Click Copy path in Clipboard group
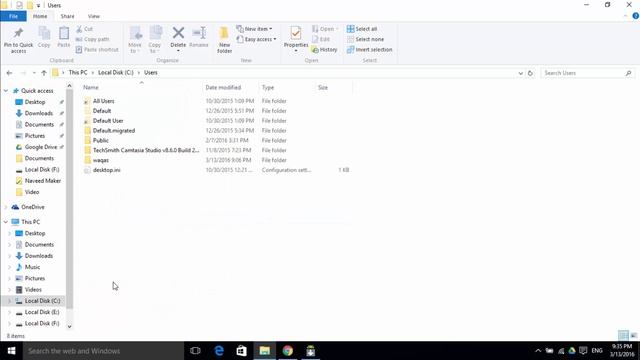640x360 pixels. 93,39
